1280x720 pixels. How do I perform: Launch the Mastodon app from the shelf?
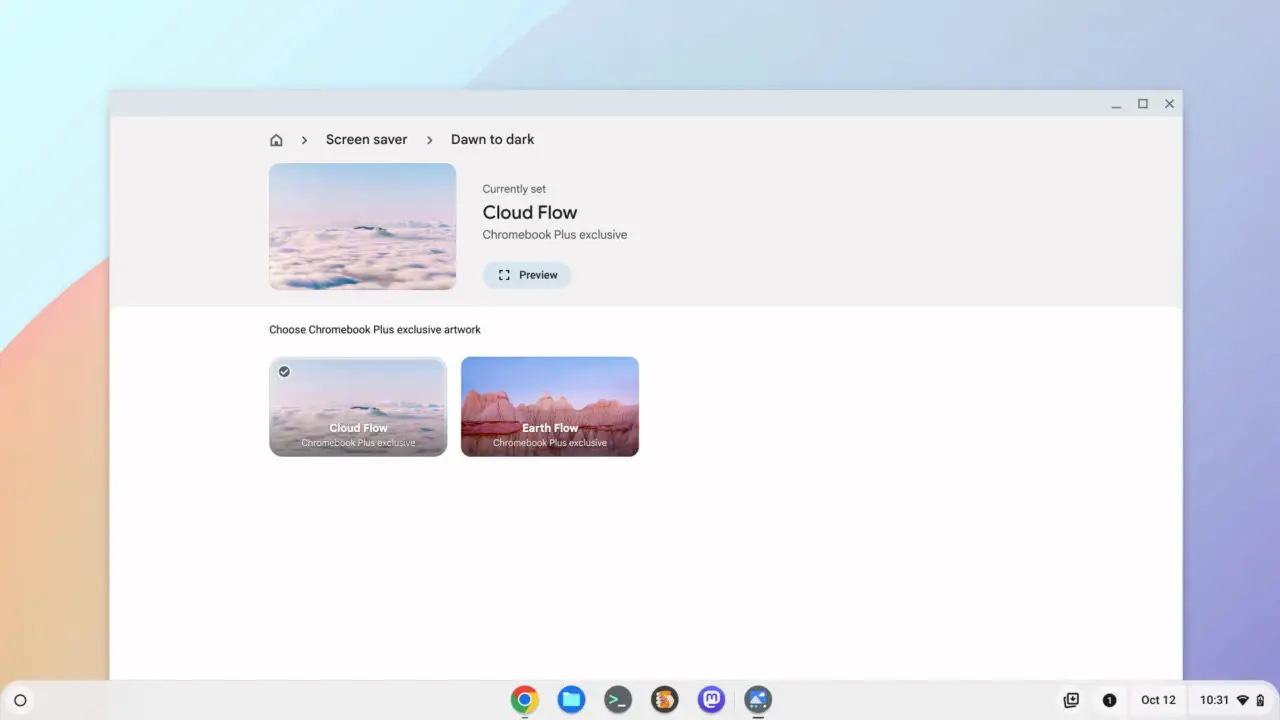tap(711, 699)
